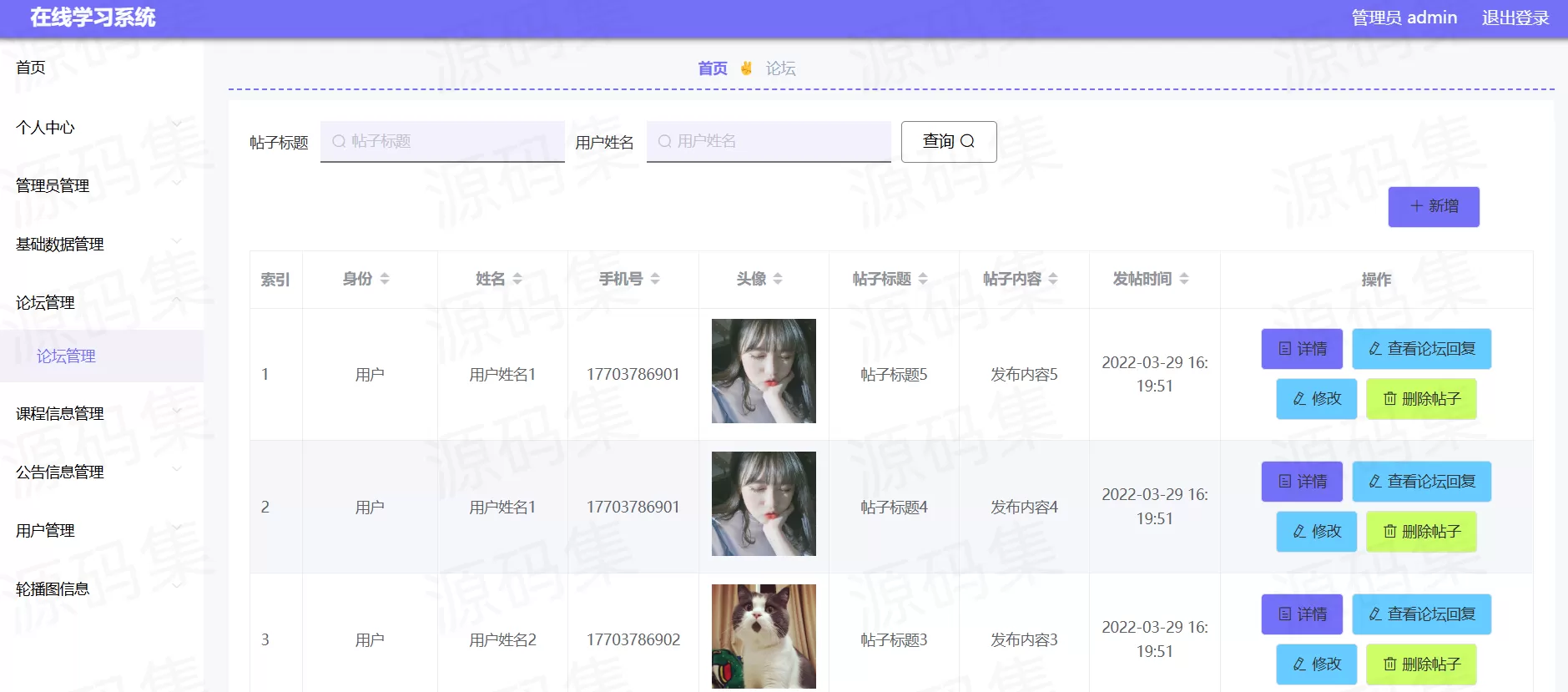The height and width of the screenshot is (692, 1568).
Task: Sort the 身份 column using its sort arrows
Action: [x=385, y=279]
